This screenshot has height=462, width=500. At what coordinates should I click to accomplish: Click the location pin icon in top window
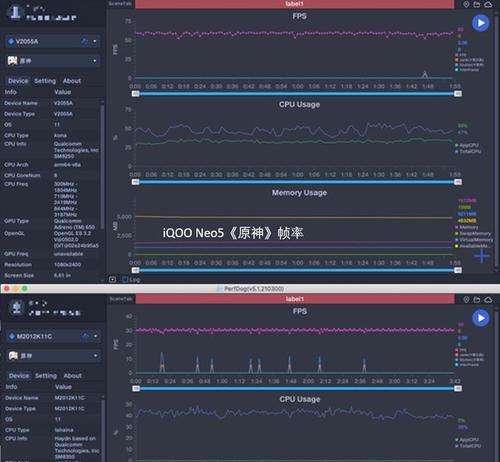click(466, 4)
